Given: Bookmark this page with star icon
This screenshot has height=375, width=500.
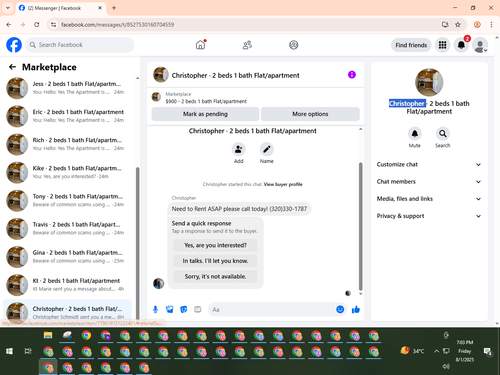Looking at the screenshot, I should (x=458, y=25).
